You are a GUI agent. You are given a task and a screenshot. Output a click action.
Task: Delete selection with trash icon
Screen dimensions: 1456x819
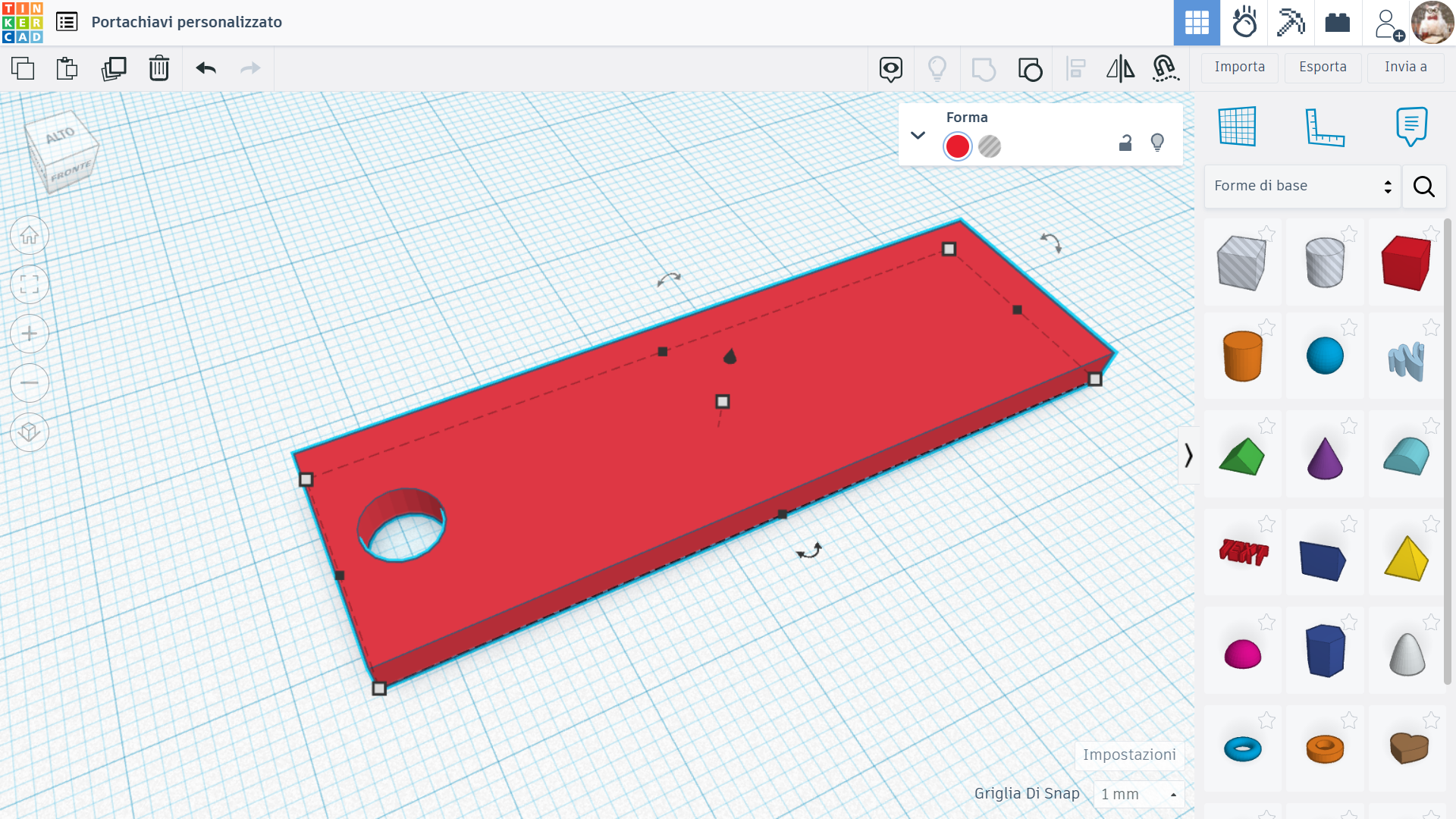click(159, 68)
